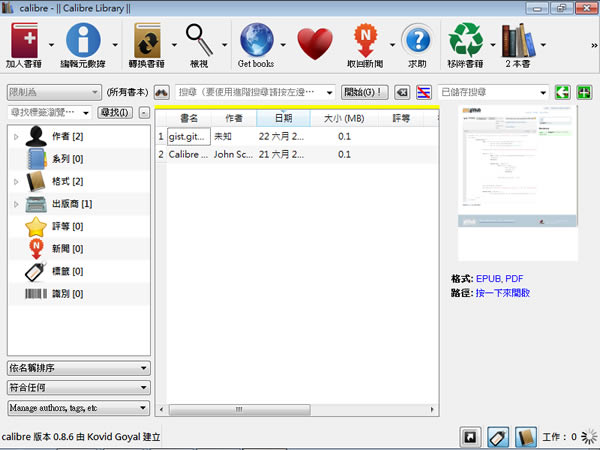Toggle the cover browser button in status bar
600x450 pixels.
(468, 437)
